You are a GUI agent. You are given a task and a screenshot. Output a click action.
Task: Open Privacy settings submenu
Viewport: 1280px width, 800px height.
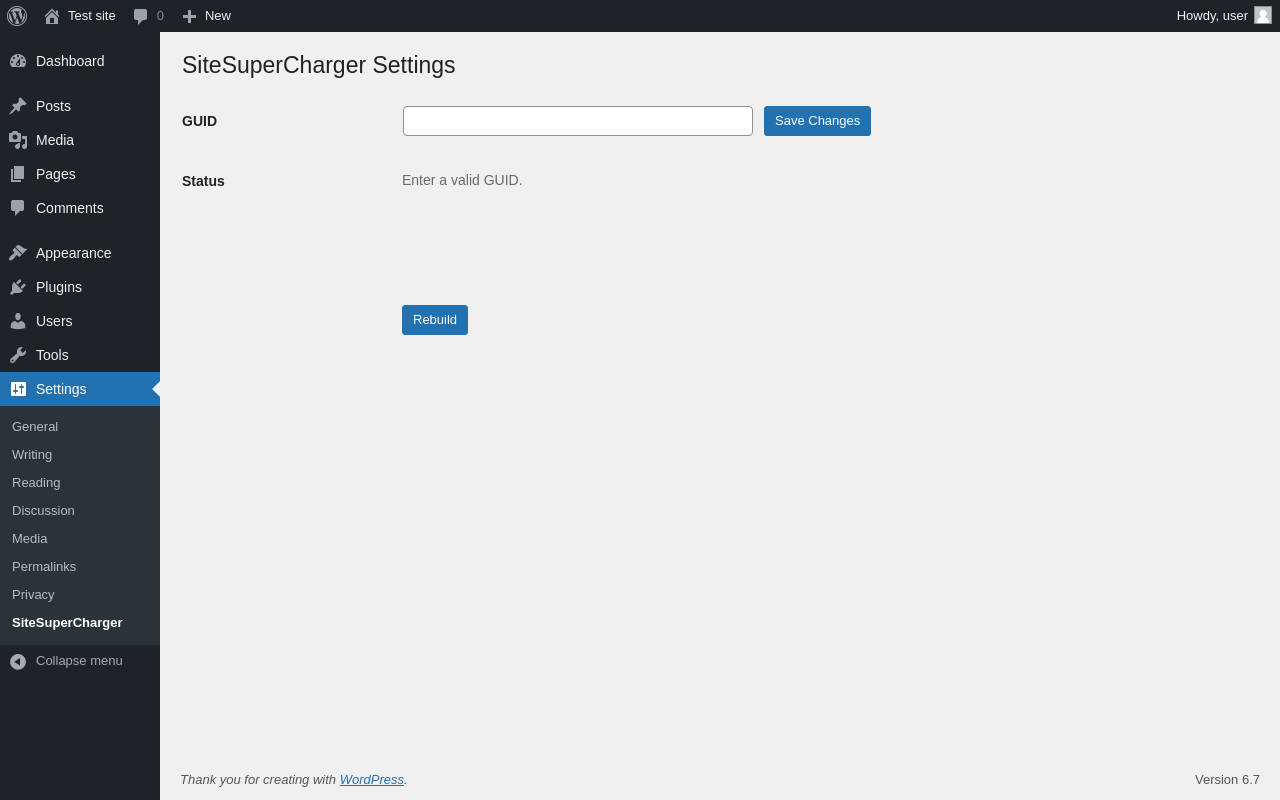tap(80, 595)
